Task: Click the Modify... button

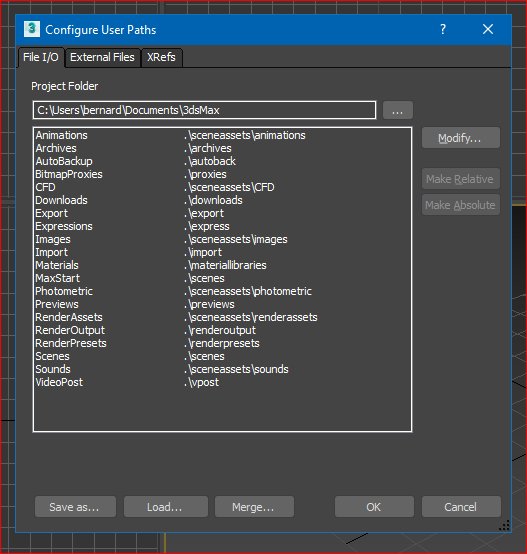Action: 461,138
